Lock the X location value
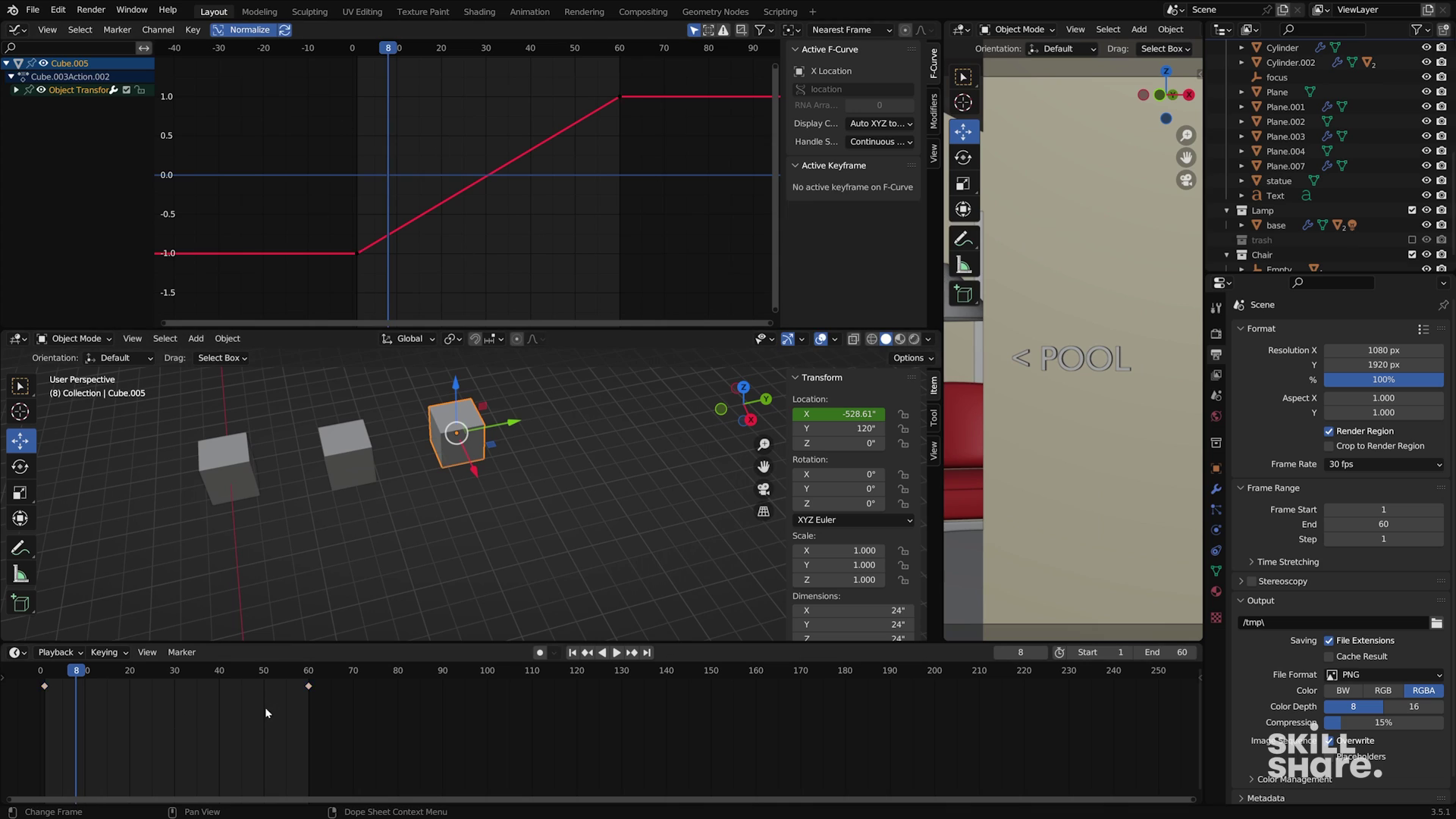1456x819 pixels. pos(903,414)
